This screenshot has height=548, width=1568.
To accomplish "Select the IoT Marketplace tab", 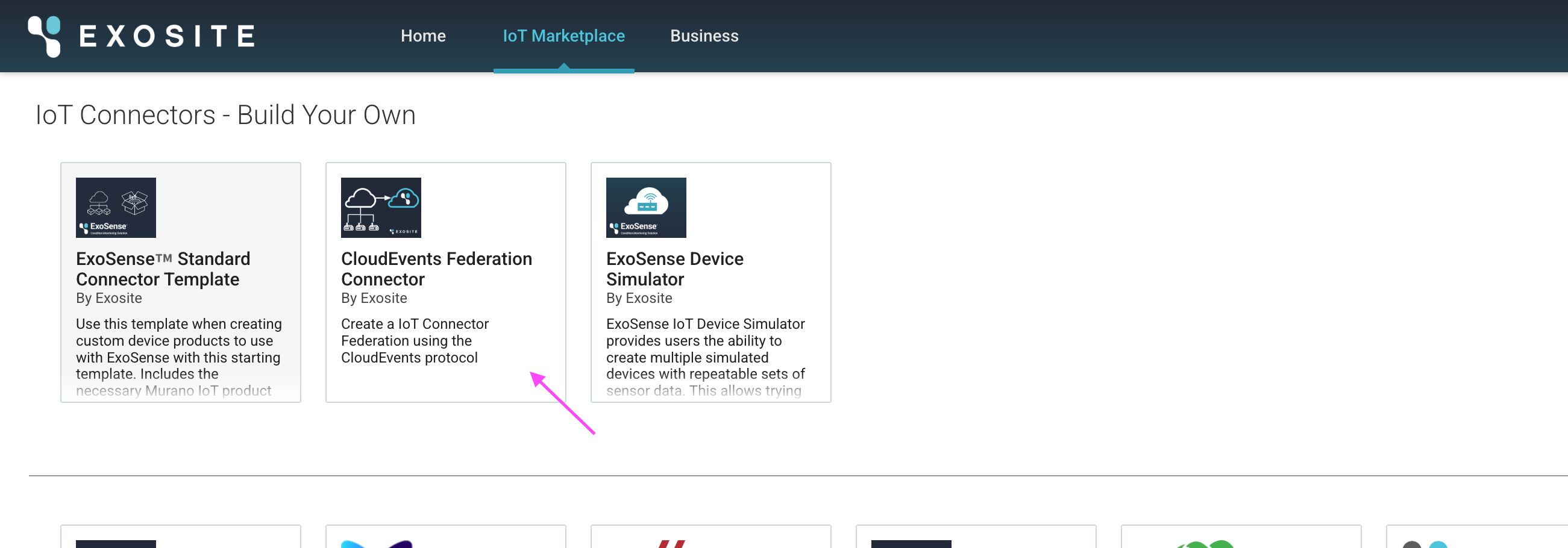I will click(x=563, y=36).
